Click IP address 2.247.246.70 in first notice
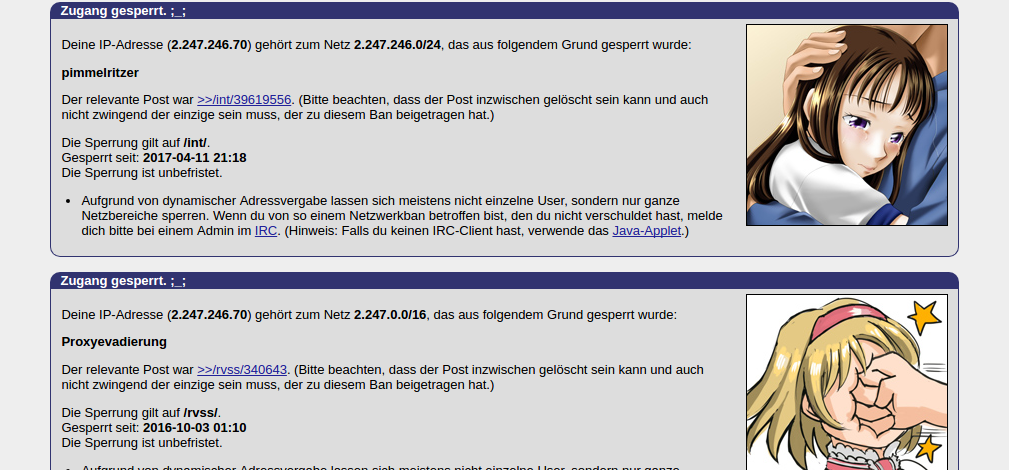Screen dimensions: 1009x470 pos(209,45)
